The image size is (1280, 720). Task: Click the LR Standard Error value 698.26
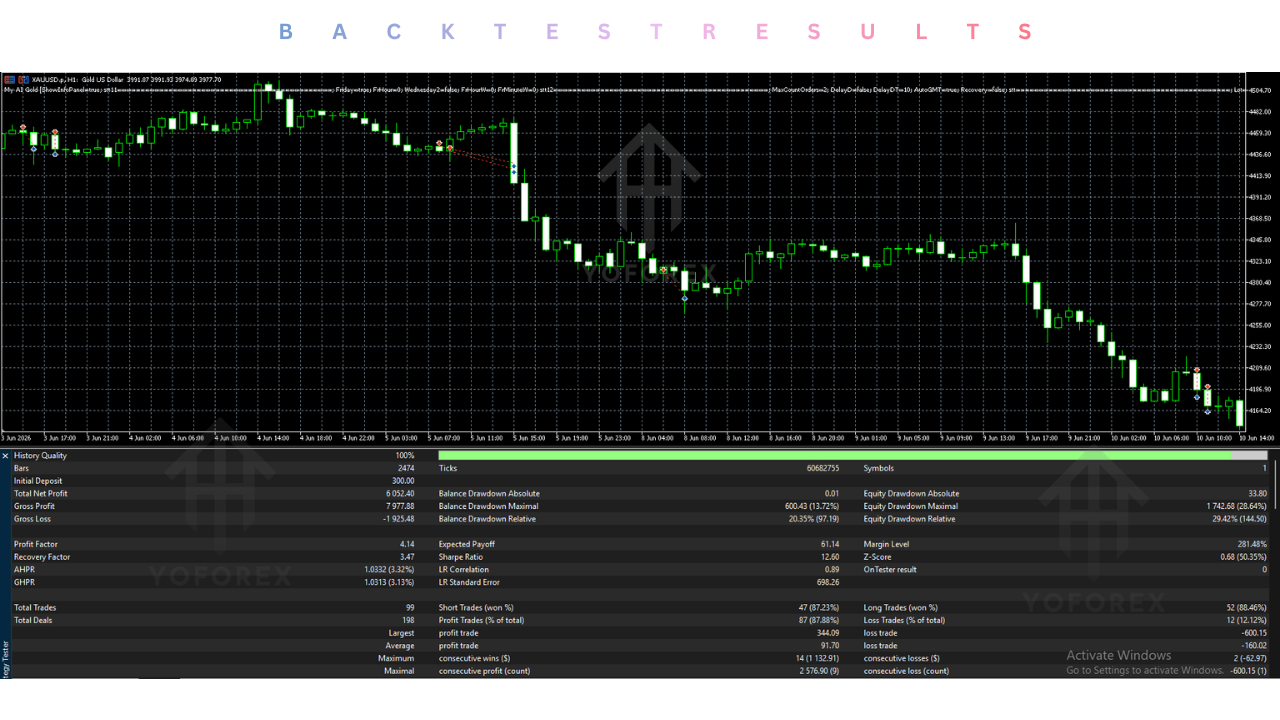[829, 583]
